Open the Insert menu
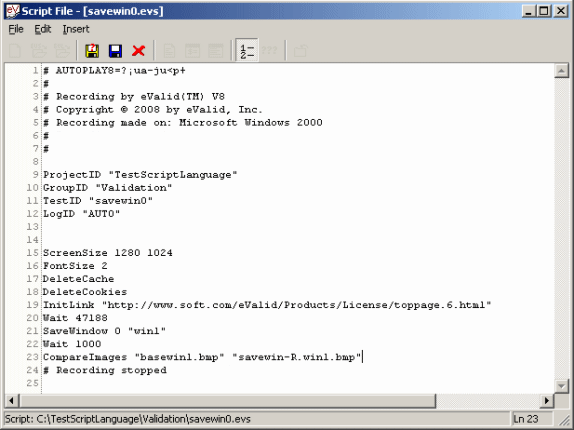Viewport: 574px width, 430px height. pos(76,29)
